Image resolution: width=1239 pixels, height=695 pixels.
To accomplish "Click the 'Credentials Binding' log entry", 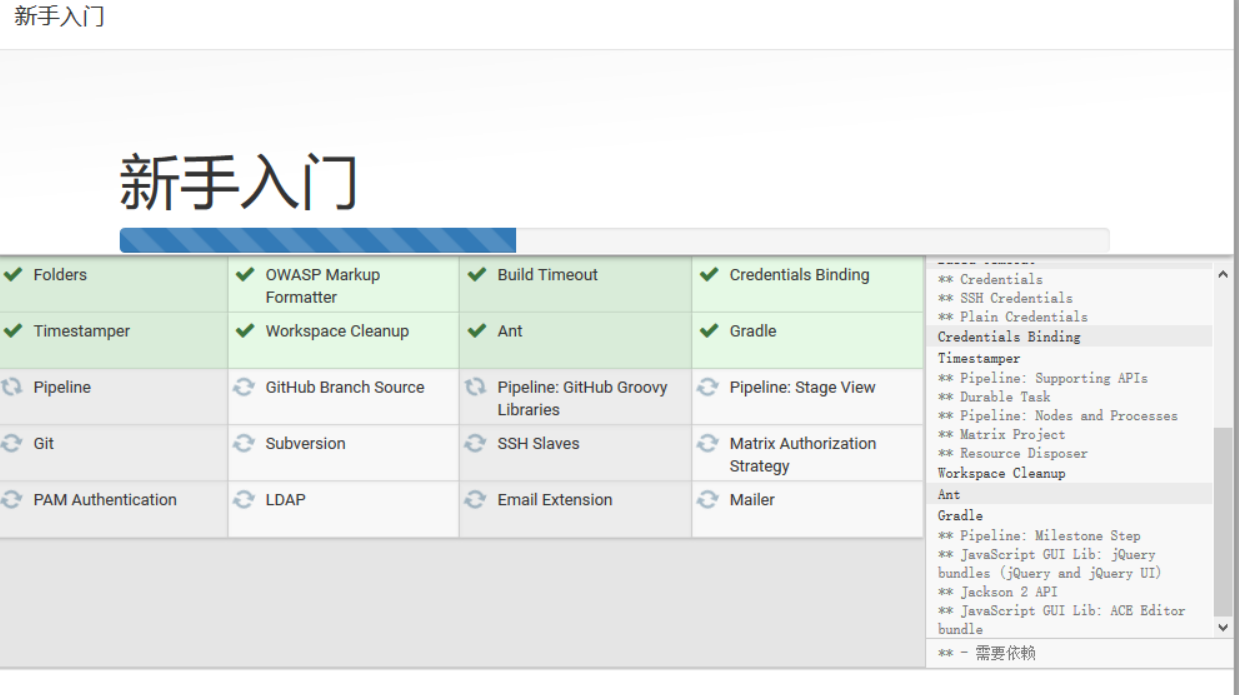I will pyautogui.click(x=1009, y=337).
